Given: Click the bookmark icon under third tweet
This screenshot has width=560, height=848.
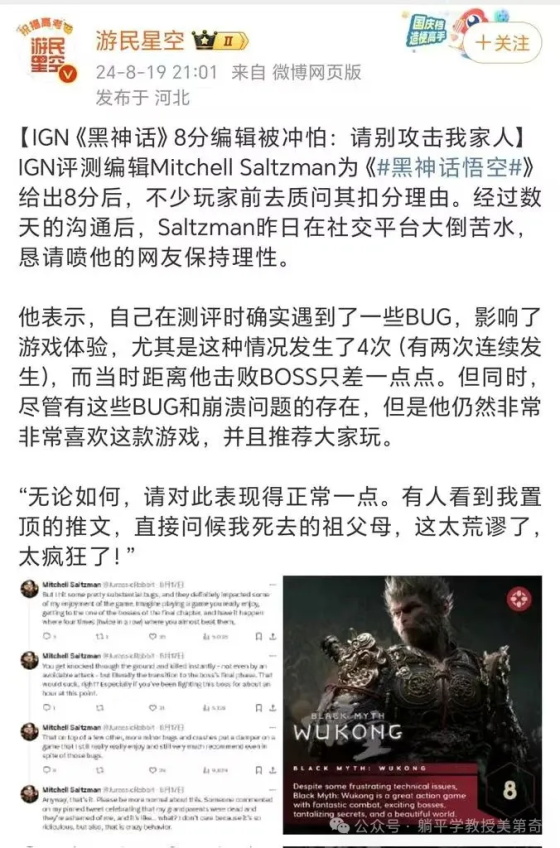Looking at the screenshot, I should coord(258,770).
